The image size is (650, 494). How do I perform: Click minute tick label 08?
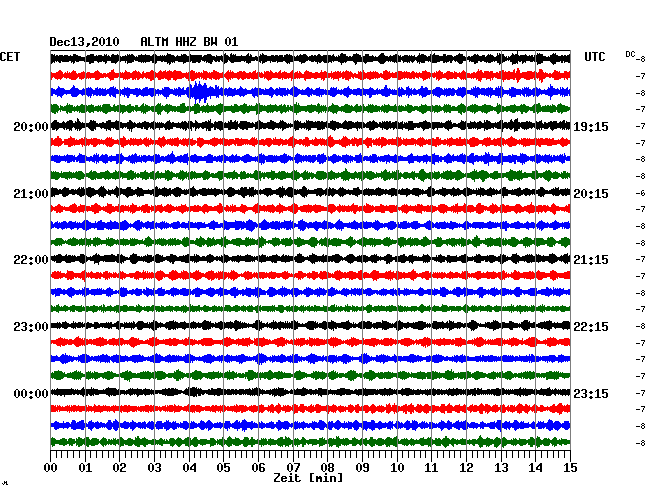327,468
